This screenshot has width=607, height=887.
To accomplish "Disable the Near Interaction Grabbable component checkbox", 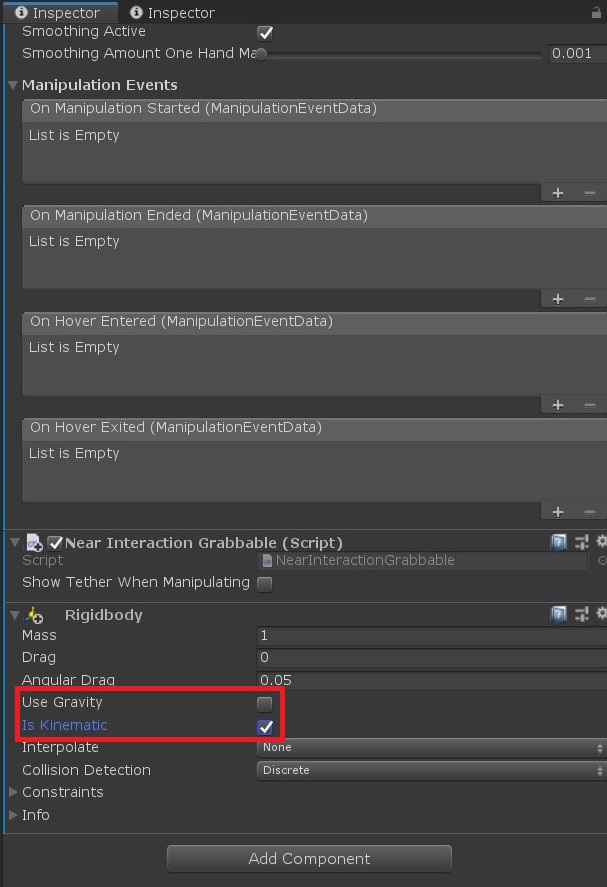I will (x=55, y=543).
